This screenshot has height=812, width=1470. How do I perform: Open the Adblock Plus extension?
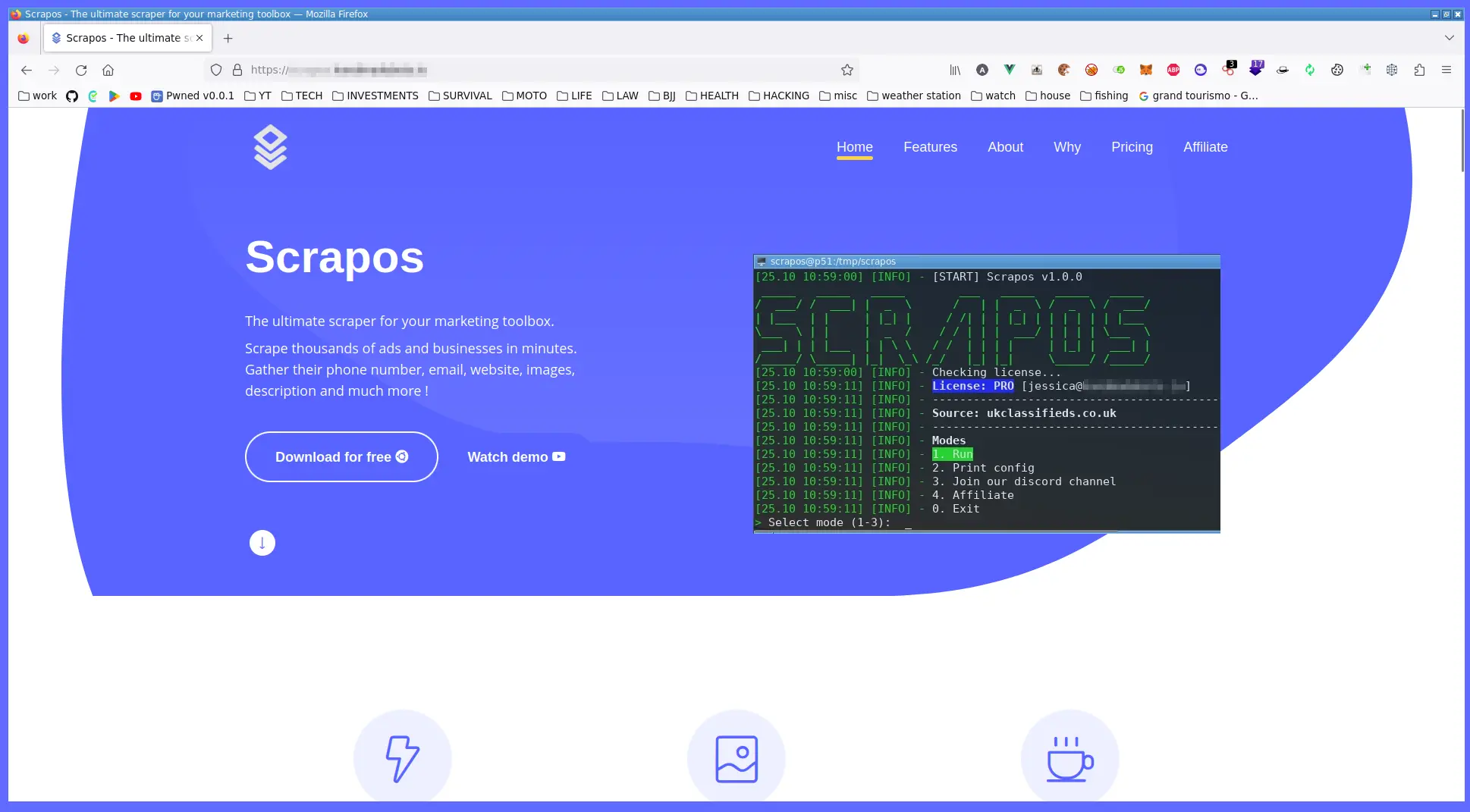tap(1173, 70)
